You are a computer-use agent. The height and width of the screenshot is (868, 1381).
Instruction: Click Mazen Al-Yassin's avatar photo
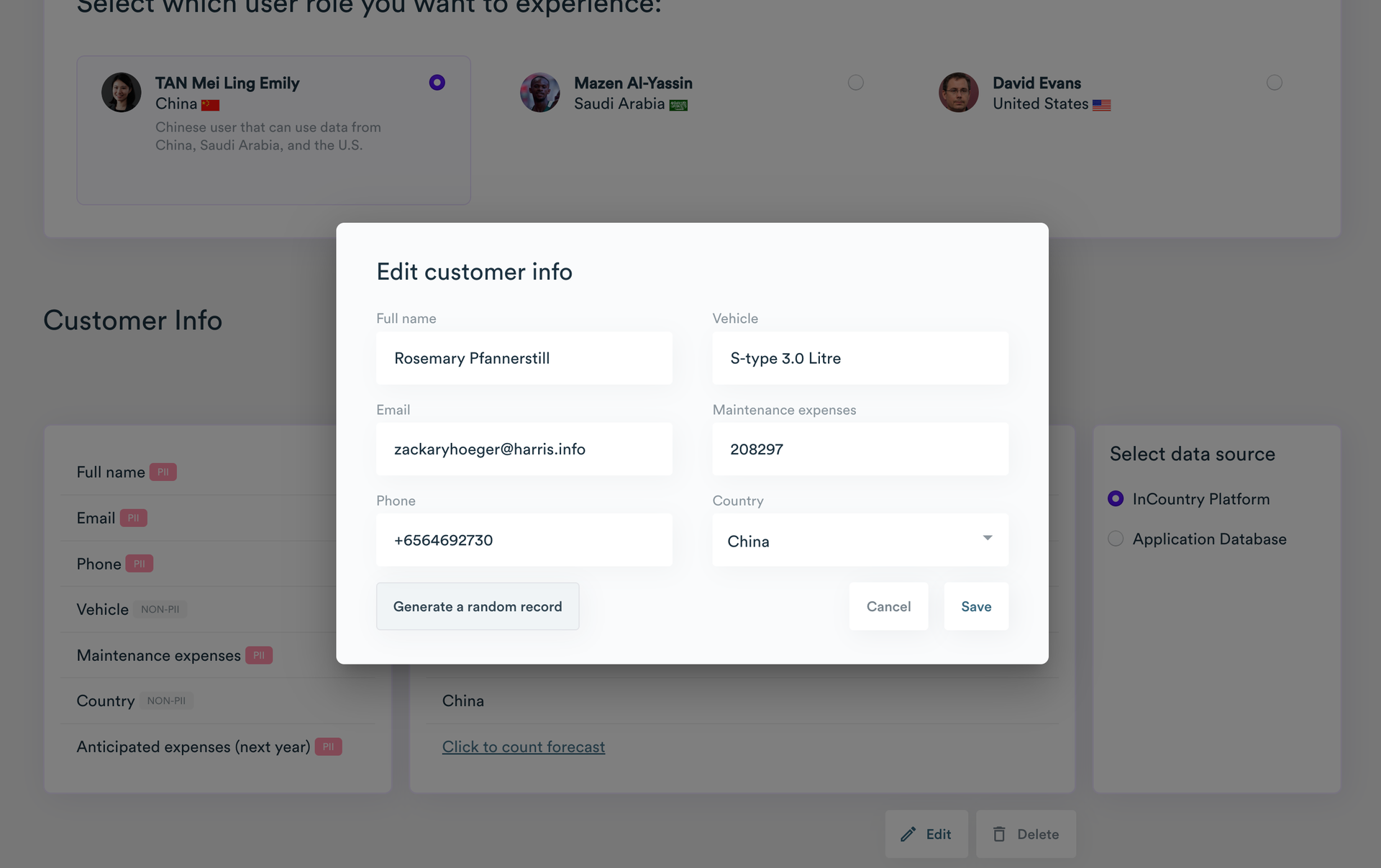point(540,93)
